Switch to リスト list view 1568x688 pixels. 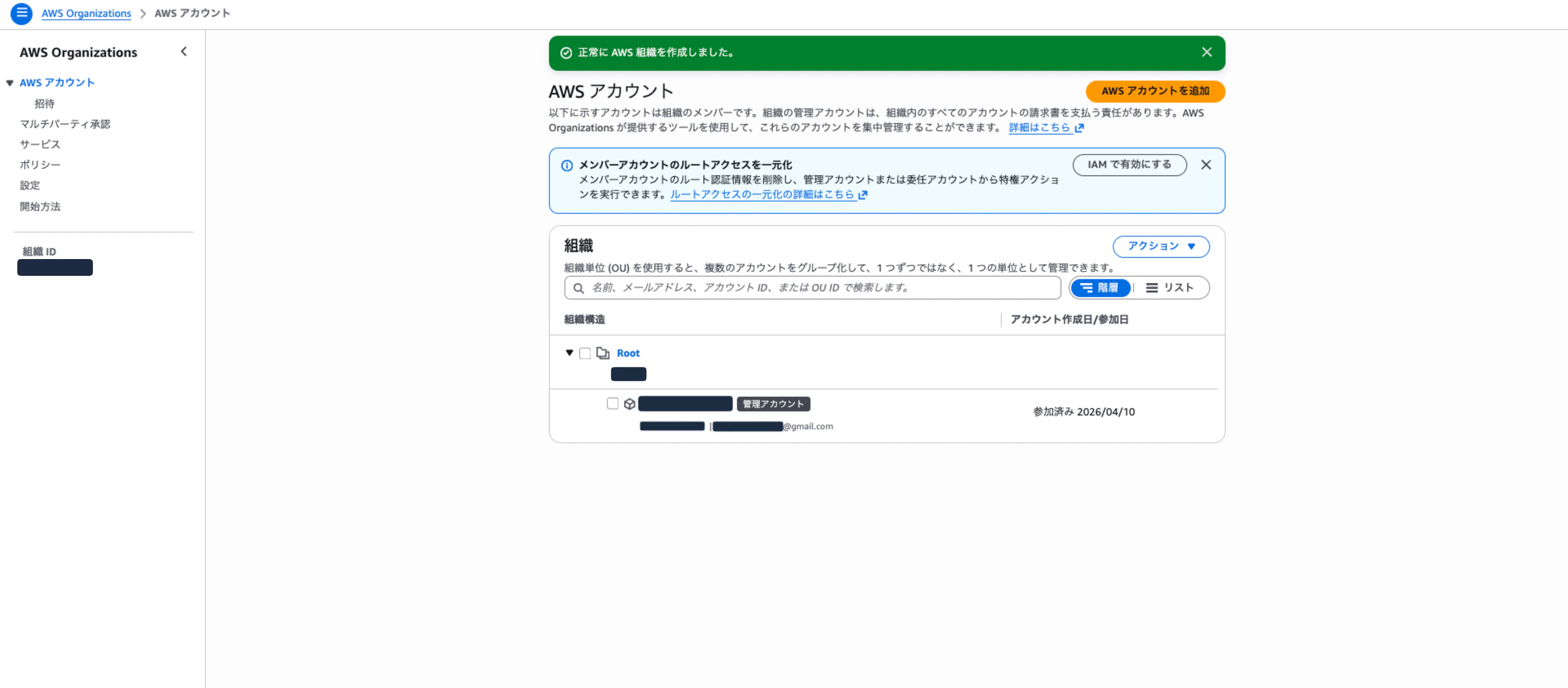1172,288
